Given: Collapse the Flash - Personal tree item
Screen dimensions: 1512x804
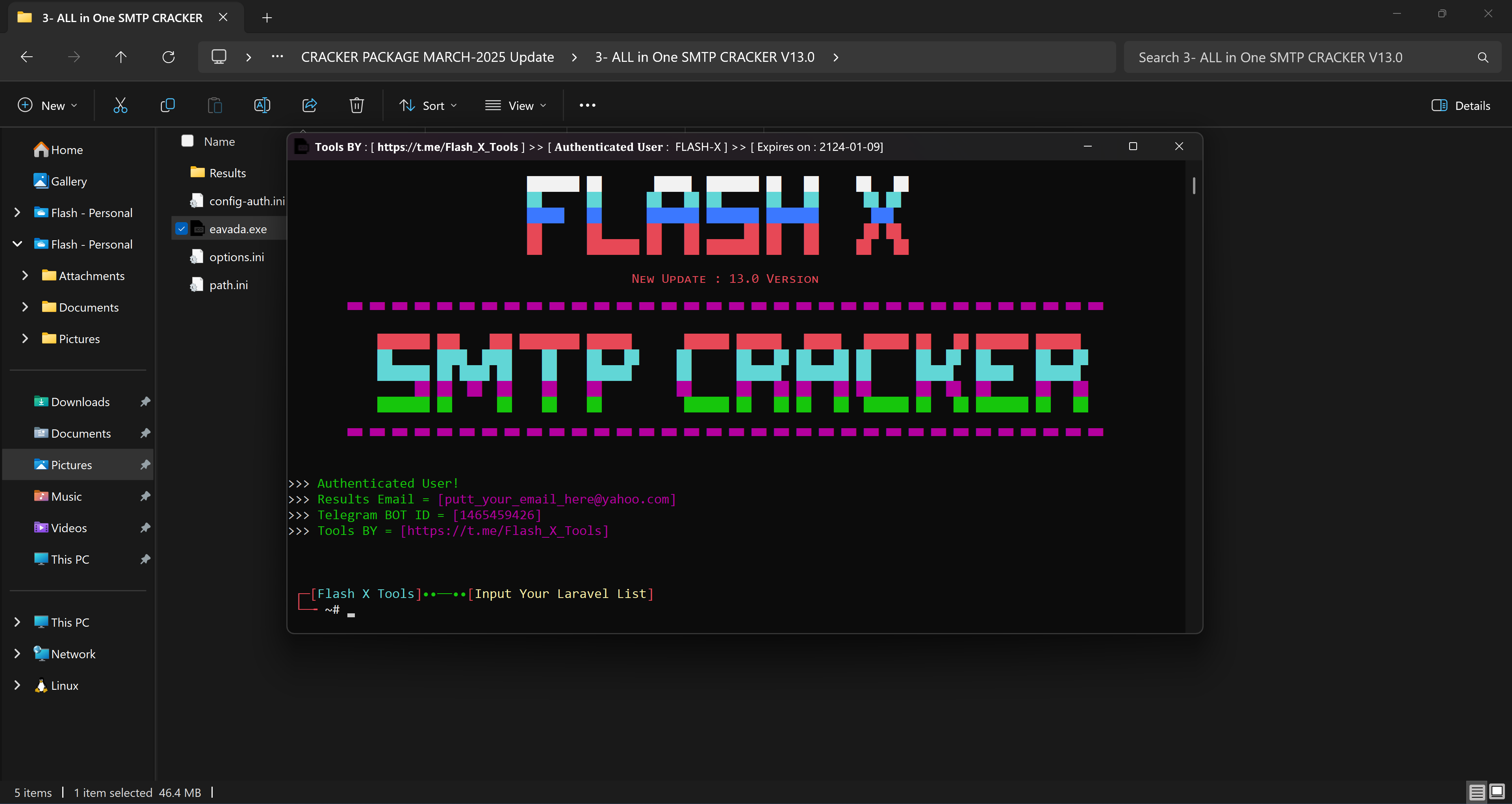Looking at the screenshot, I should (x=17, y=243).
